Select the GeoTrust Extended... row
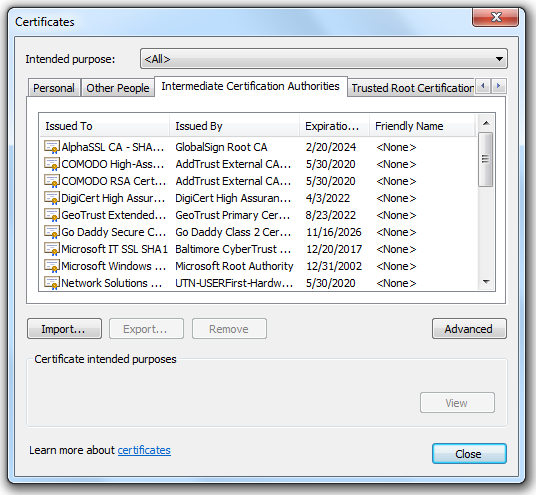The width and height of the screenshot is (536, 495). 258,215
